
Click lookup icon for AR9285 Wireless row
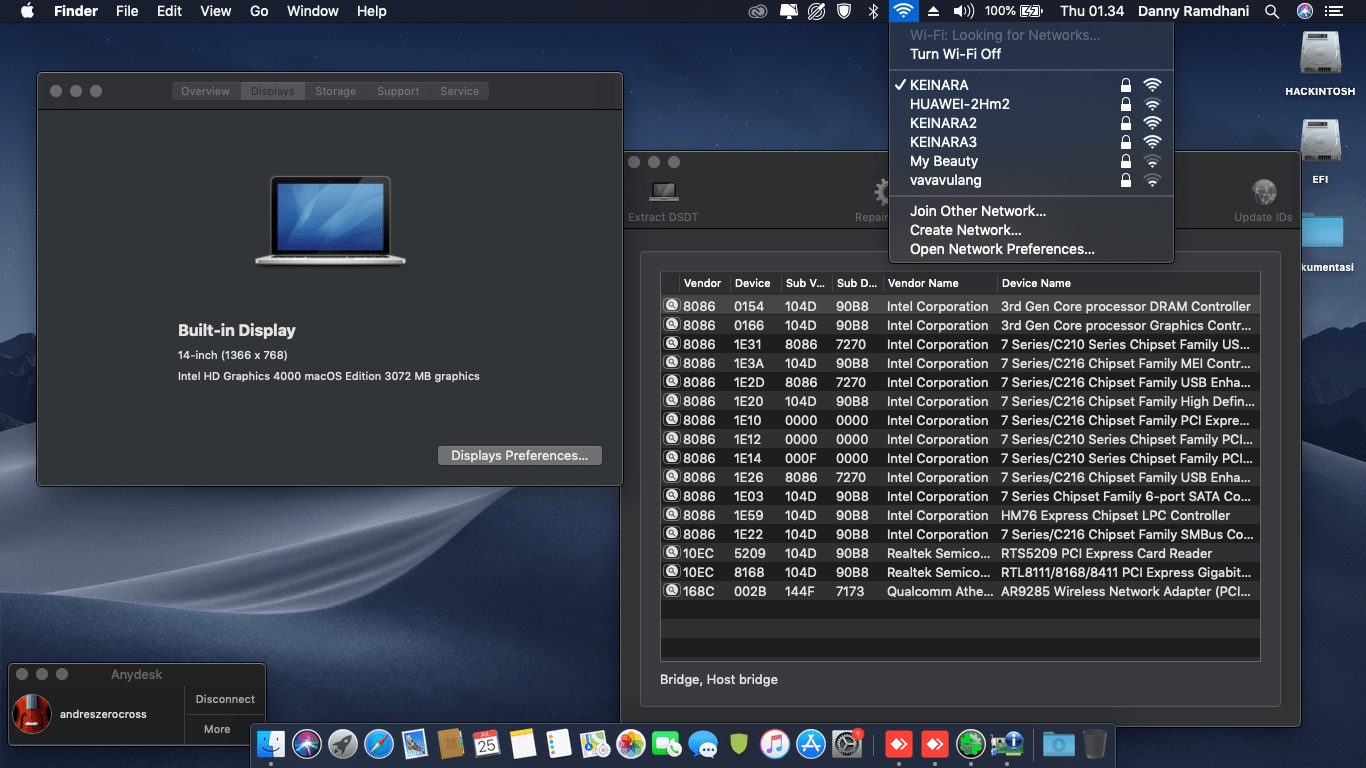[672, 591]
